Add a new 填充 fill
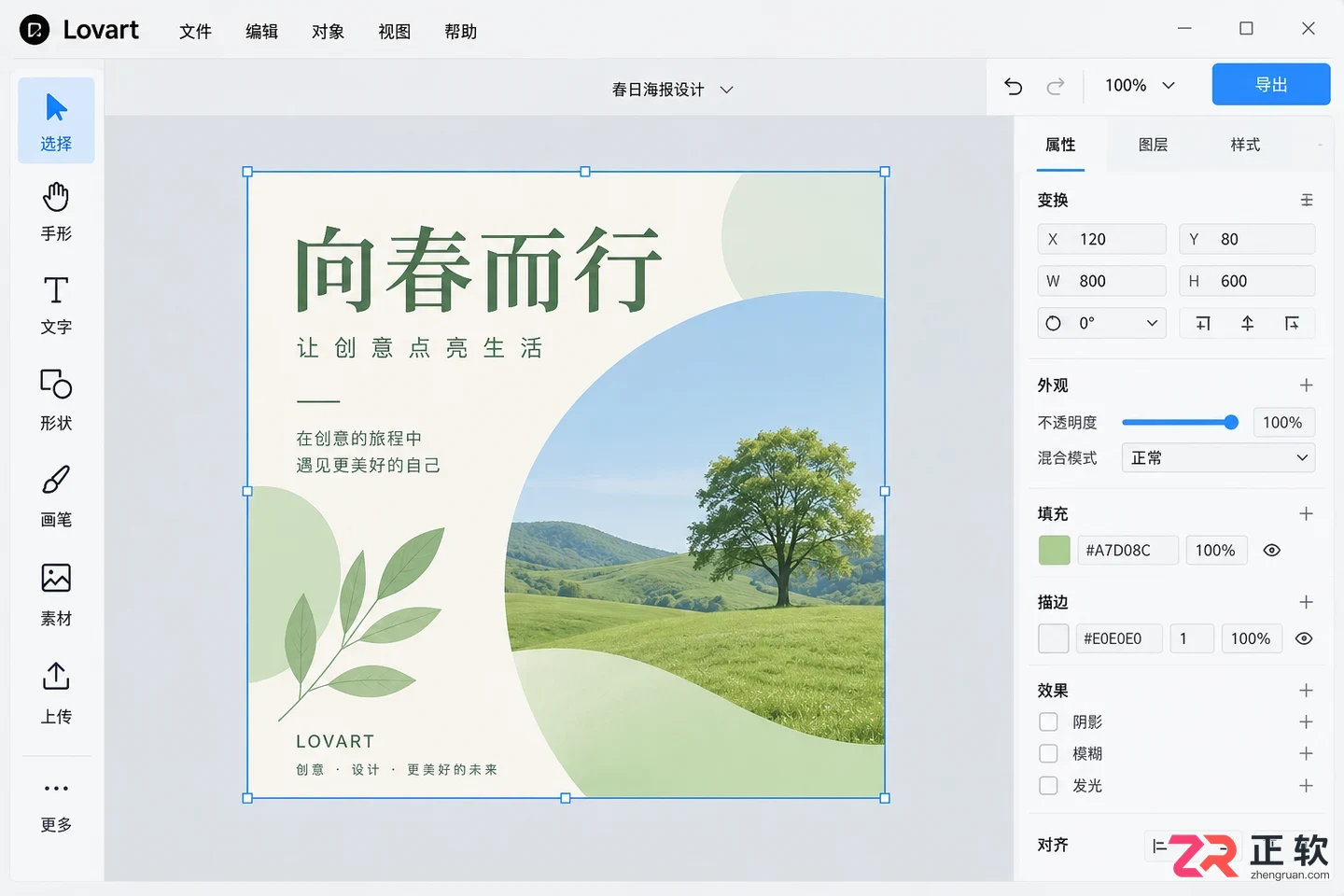This screenshot has width=1344, height=896. tap(1307, 513)
